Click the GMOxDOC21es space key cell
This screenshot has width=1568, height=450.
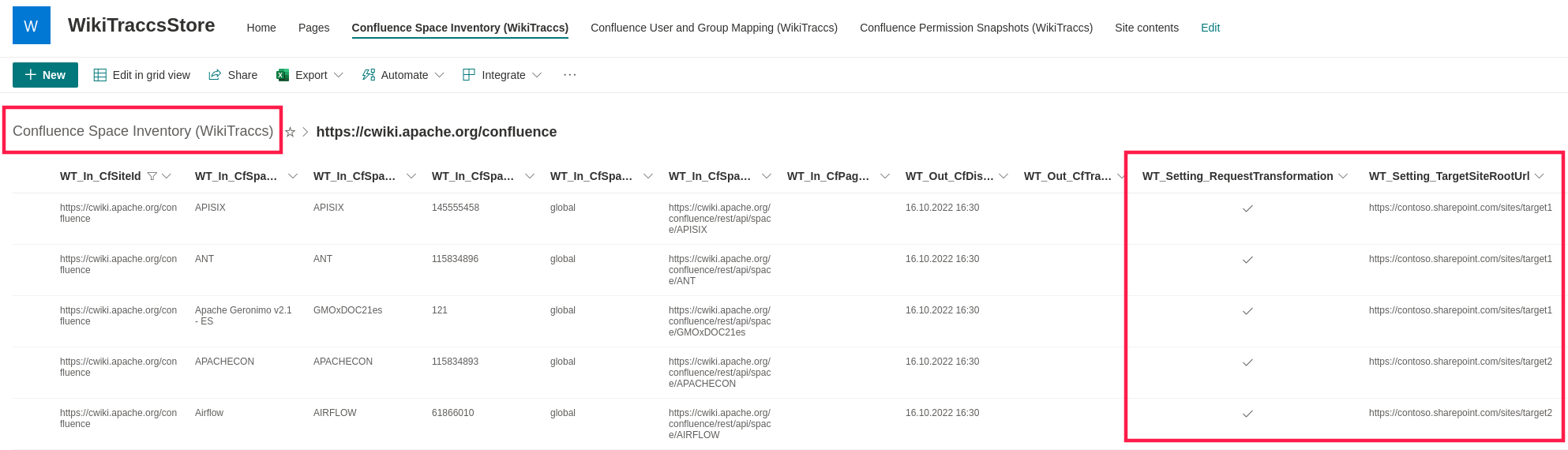(347, 310)
